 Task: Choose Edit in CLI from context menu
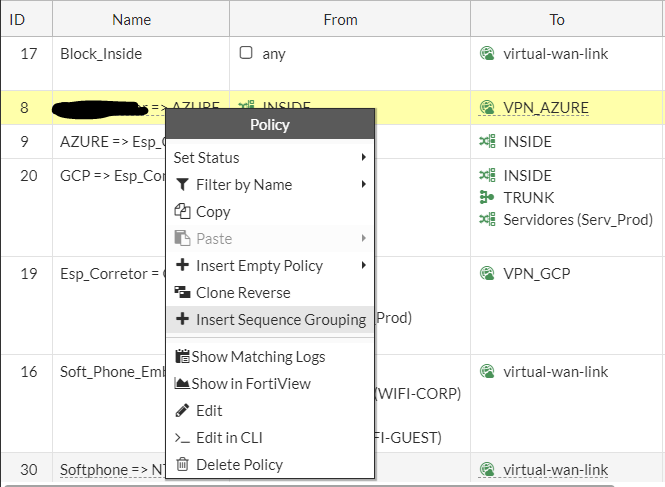tap(229, 438)
